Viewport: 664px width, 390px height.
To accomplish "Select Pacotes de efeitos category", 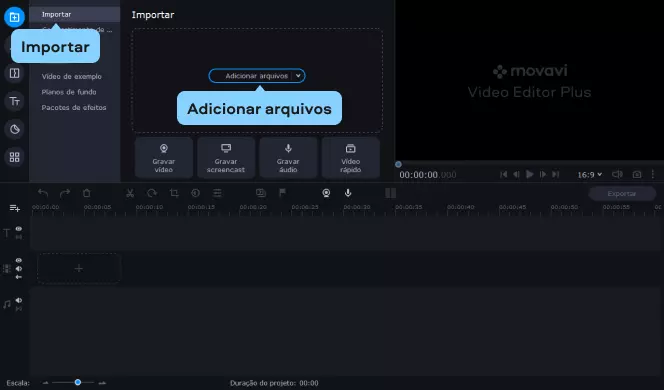I will (74, 108).
